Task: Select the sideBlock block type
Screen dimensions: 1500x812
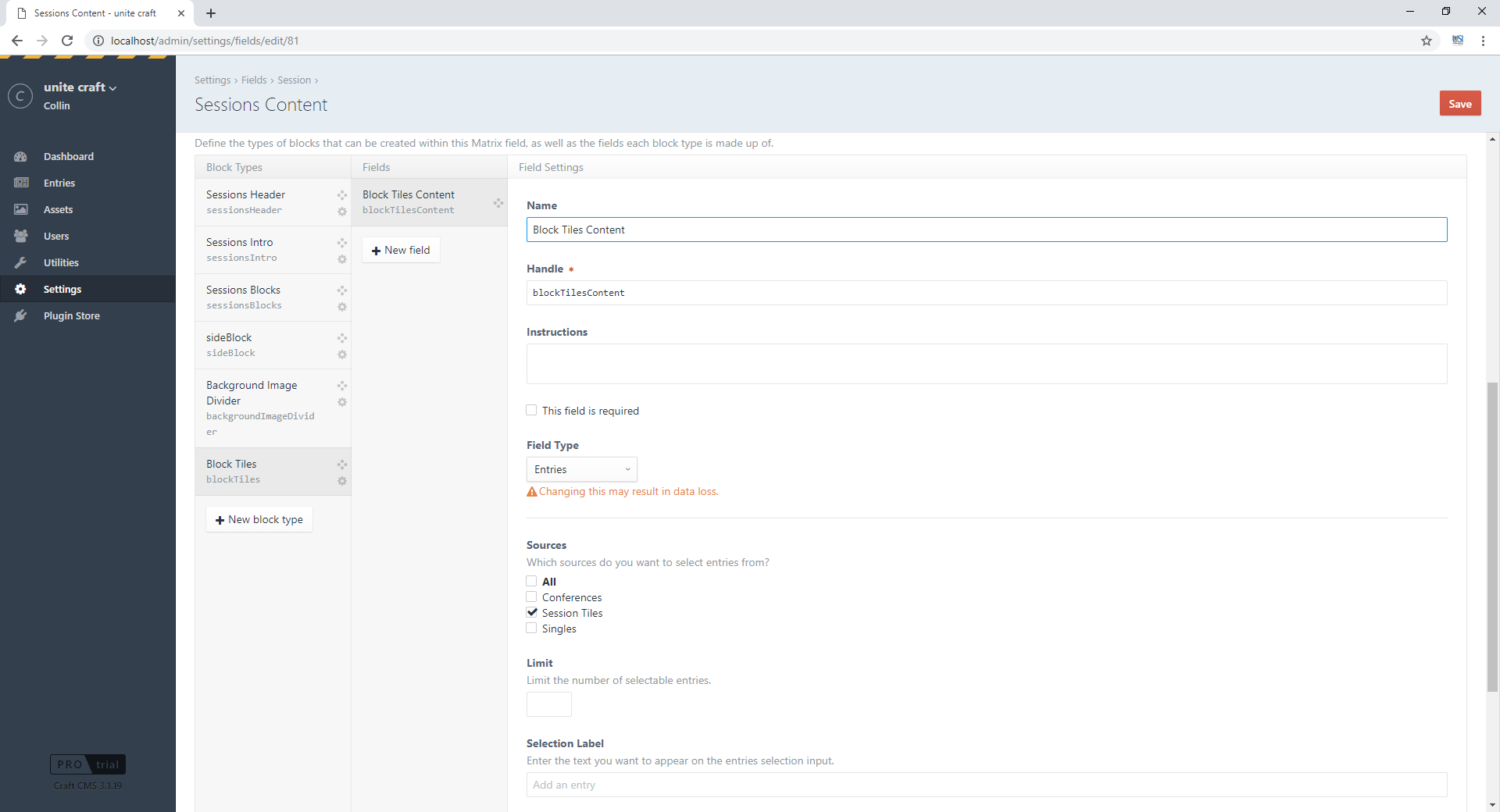Action: pyautogui.click(x=273, y=345)
